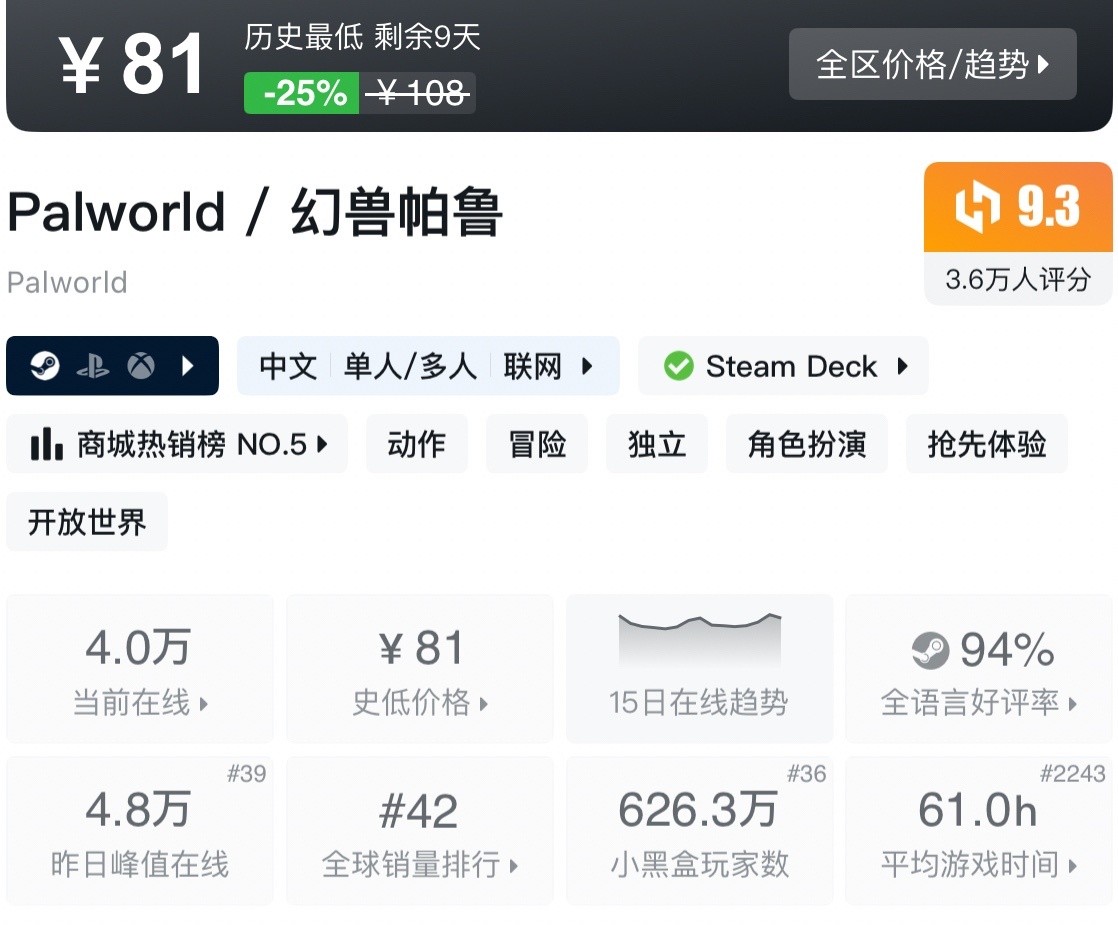Open 全区价格/趋势 price trend button

[x=932, y=64]
